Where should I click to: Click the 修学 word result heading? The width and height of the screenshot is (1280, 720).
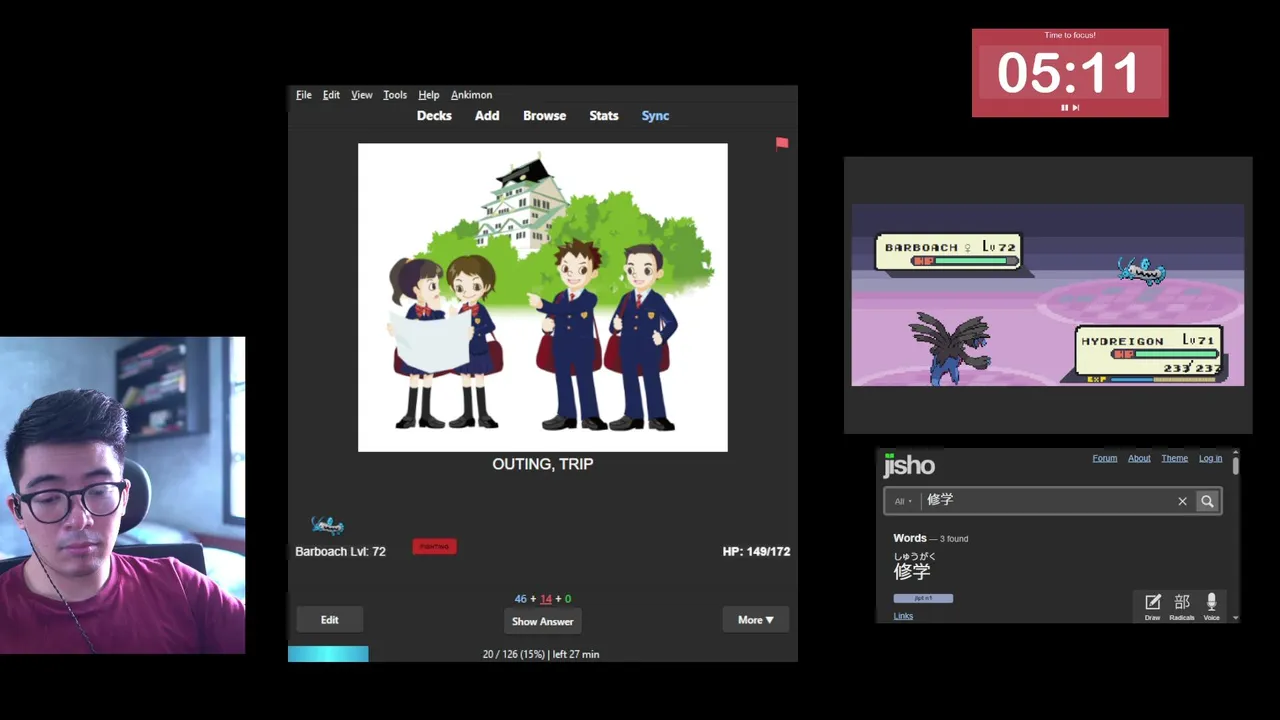coord(912,571)
